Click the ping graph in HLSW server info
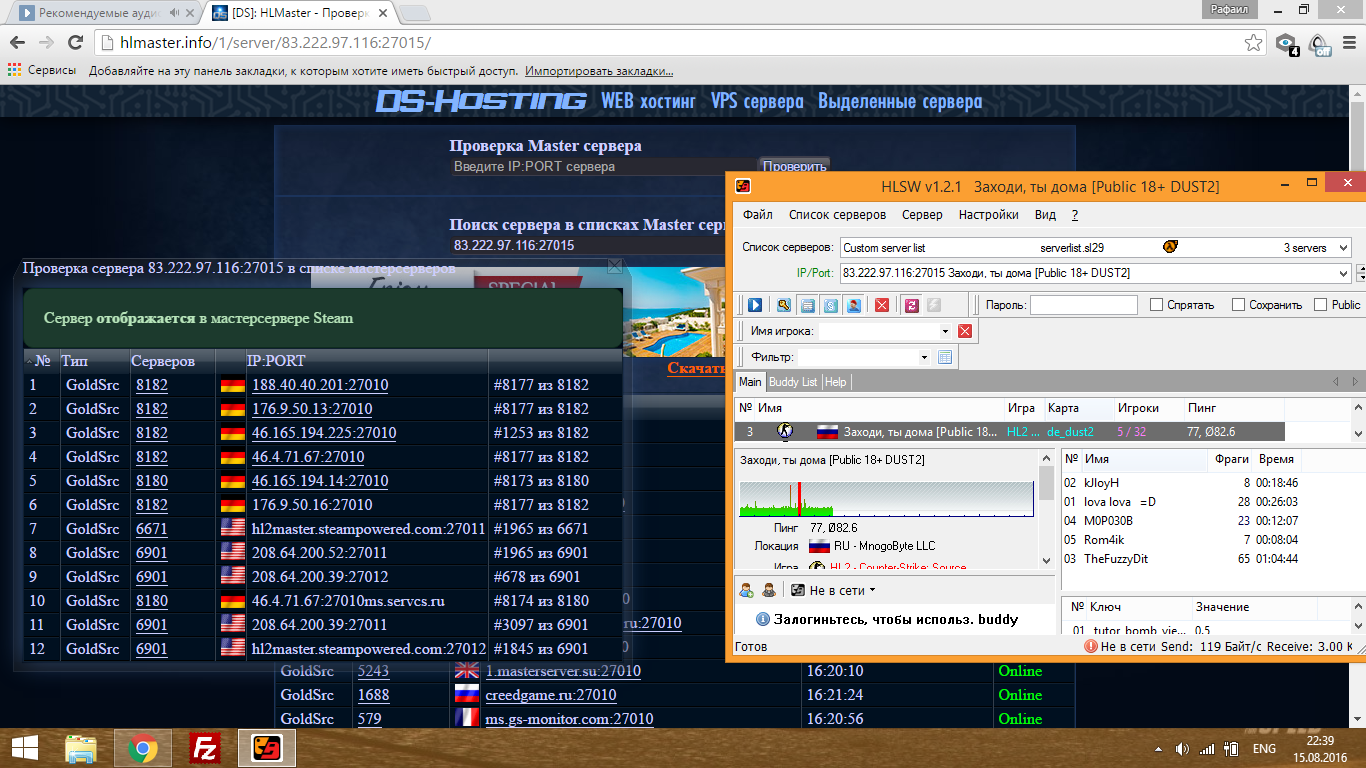Viewport: 1366px width, 768px height. [886, 499]
